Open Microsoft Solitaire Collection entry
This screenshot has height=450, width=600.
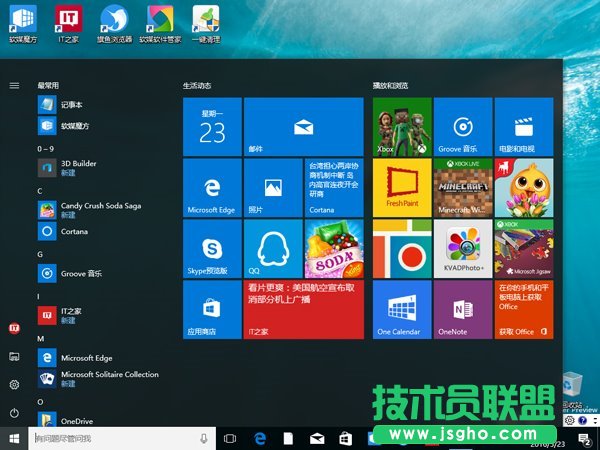pos(98,378)
